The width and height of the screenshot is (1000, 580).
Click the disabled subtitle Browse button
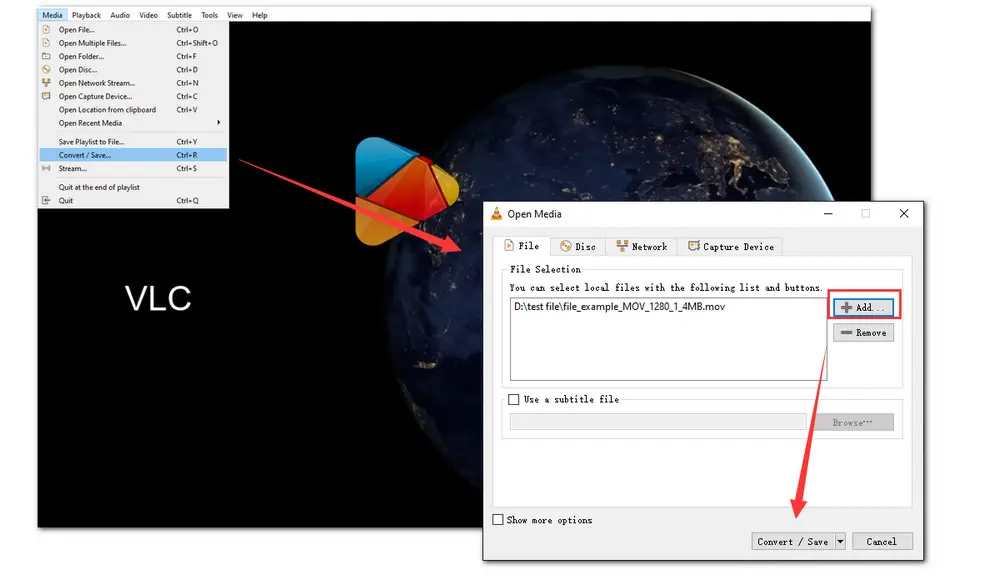852,422
